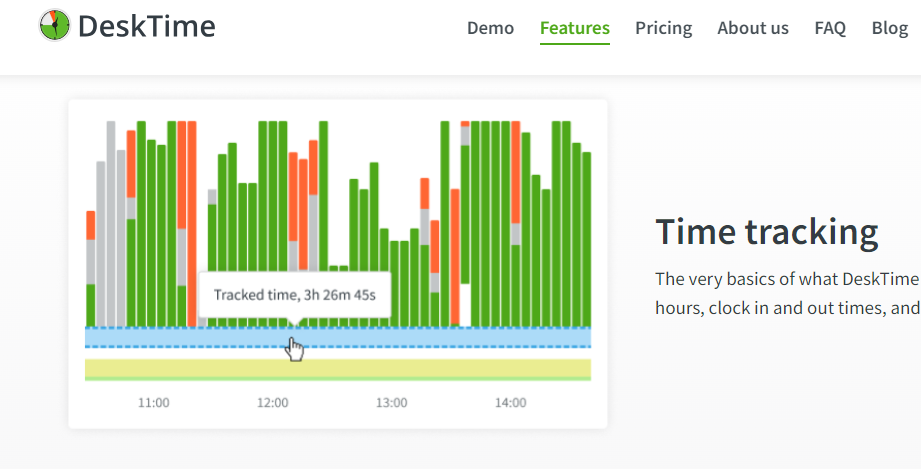Click the time tracking chart image
This screenshot has height=469, width=921.
point(338,264)
